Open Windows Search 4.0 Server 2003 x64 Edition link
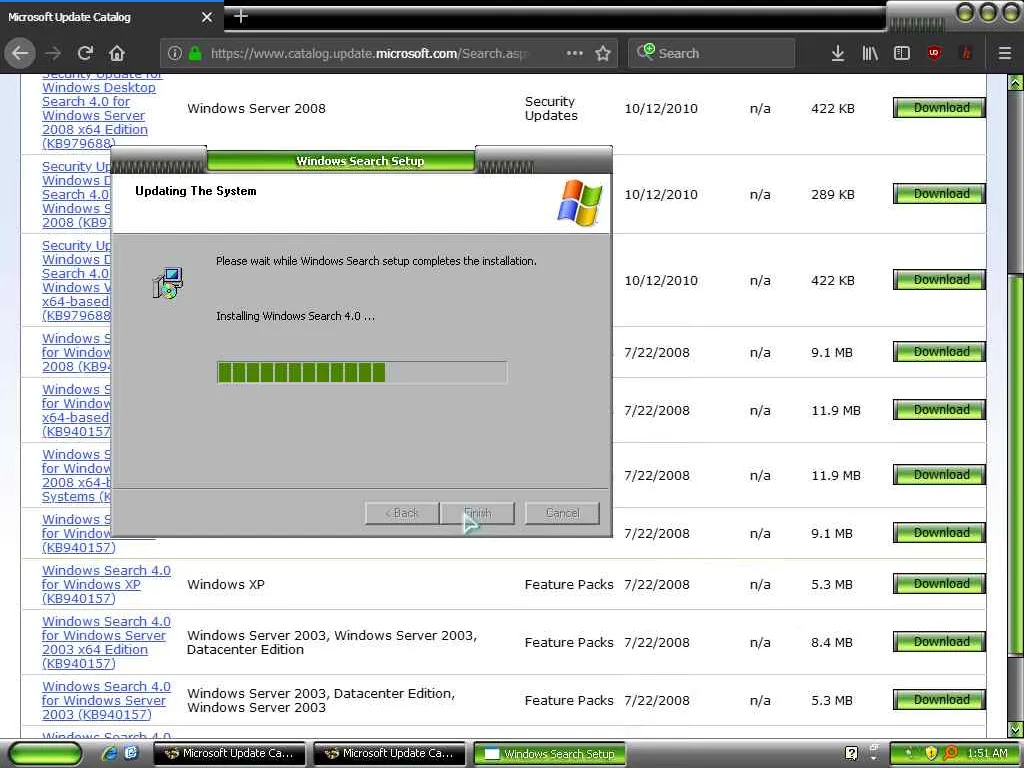The width and height of the screenshot is (1024, 768). [x=106, y=643]
